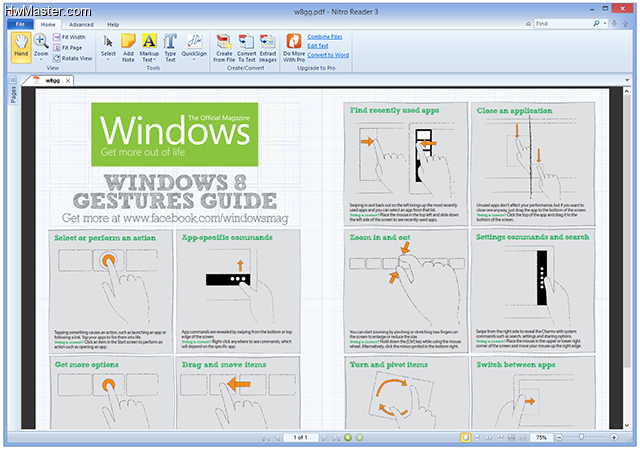The width and height of the screenshot is (640, 450).
Task: Open the Edit Text link
Action: (318, 46)
